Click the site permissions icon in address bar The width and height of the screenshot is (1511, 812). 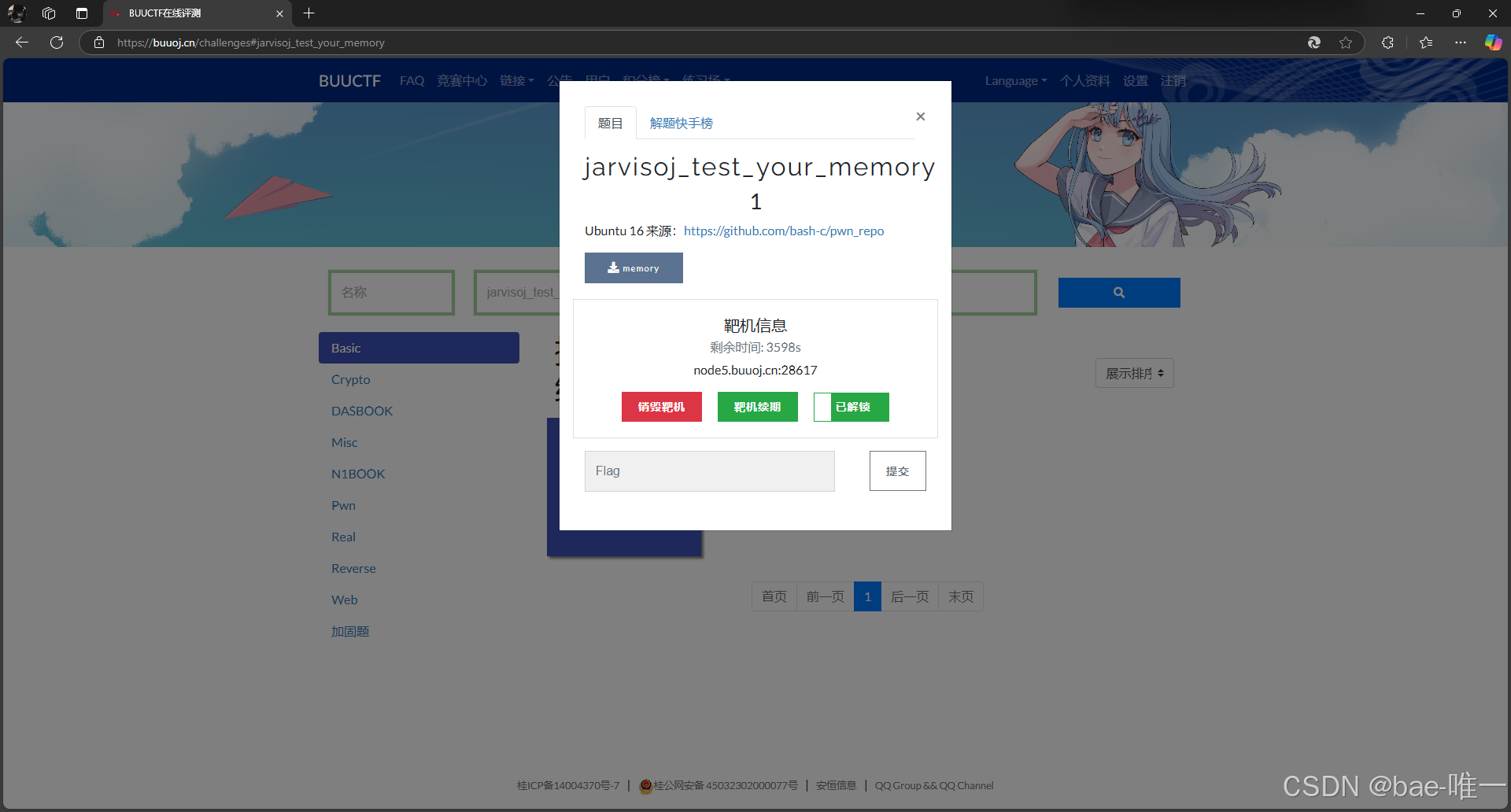pos(98,42)
